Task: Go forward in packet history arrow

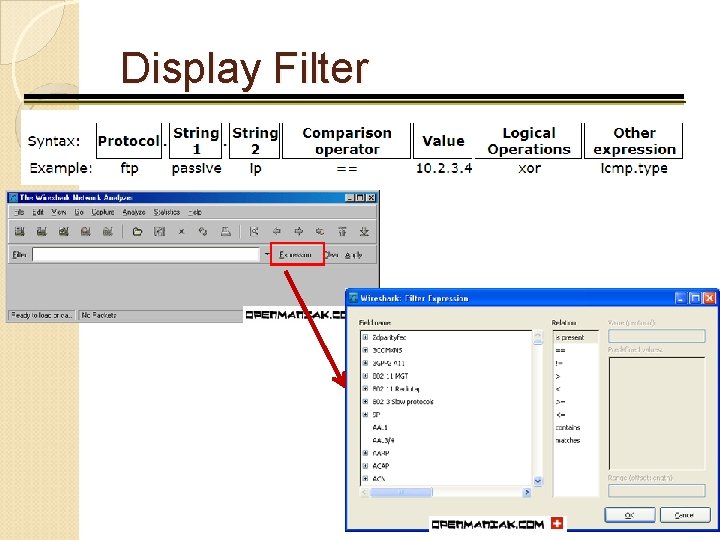Action: click(x=298, y=231)
